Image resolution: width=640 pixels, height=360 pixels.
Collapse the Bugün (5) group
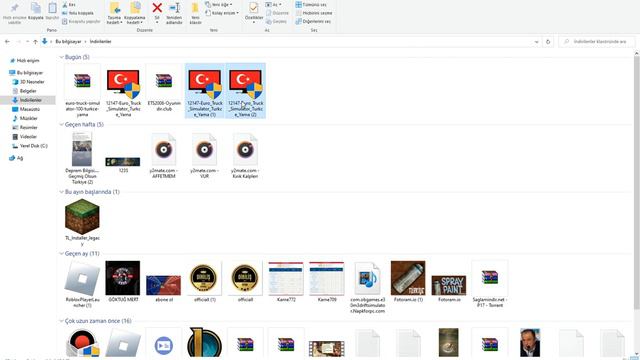[x=62, y=57]
